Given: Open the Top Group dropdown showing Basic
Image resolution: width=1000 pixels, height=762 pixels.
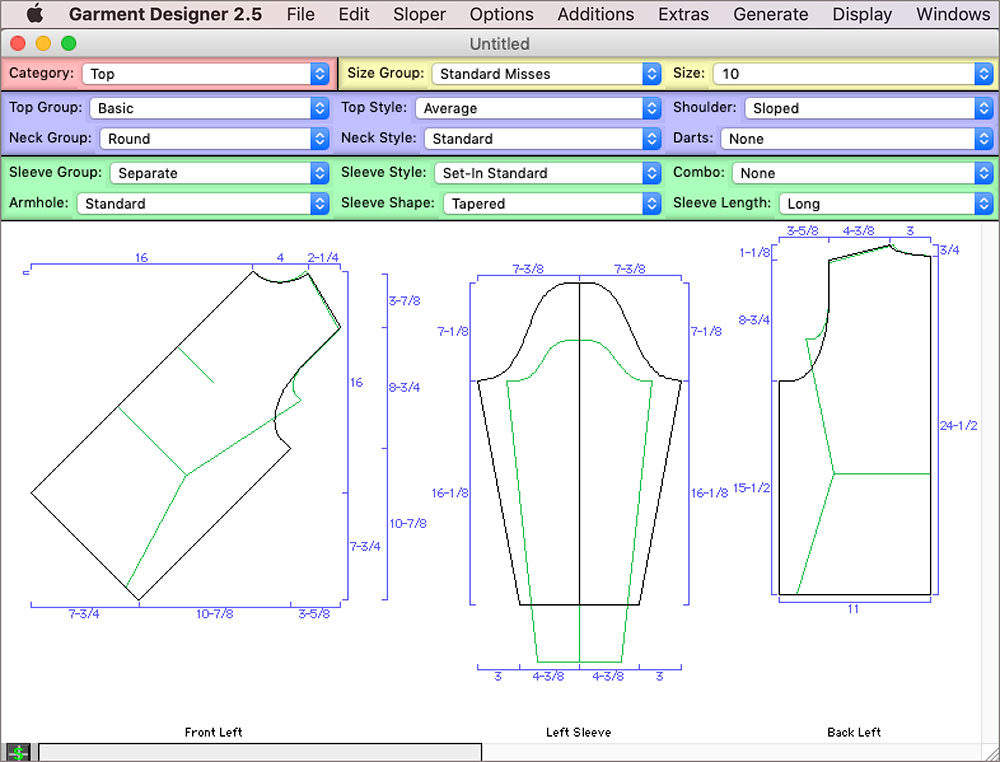Looking at the screenshot, I should [x=209, y=108].
